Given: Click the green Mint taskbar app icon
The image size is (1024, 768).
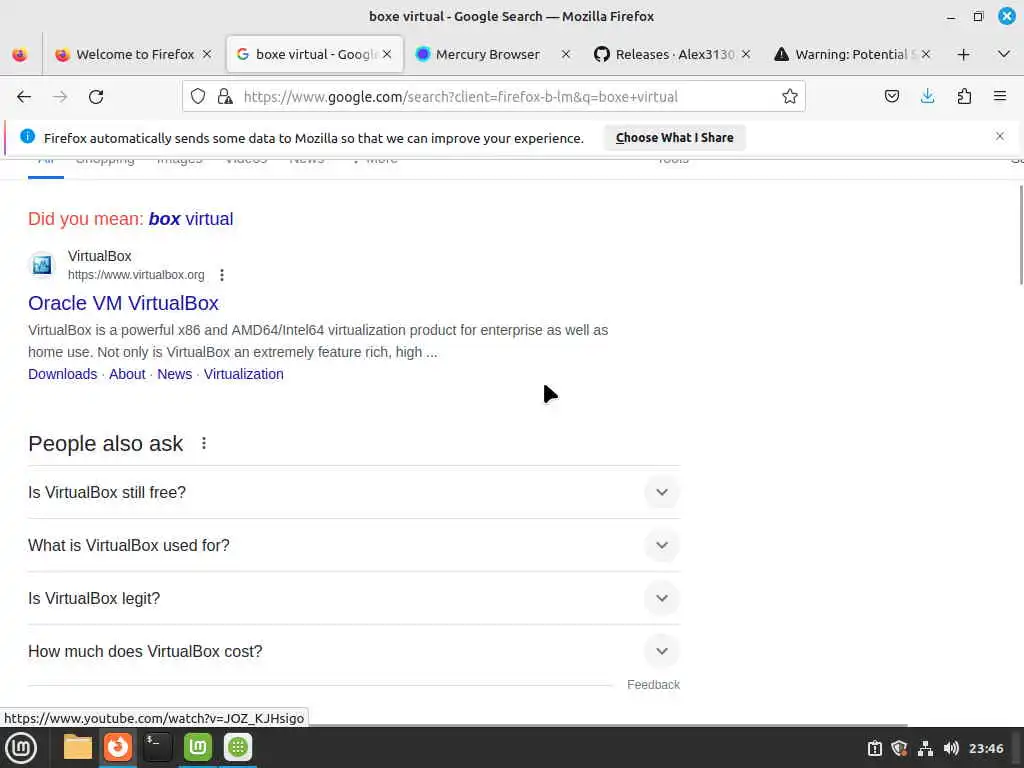Looking at the screenshot, I should (x=198, y=747).
